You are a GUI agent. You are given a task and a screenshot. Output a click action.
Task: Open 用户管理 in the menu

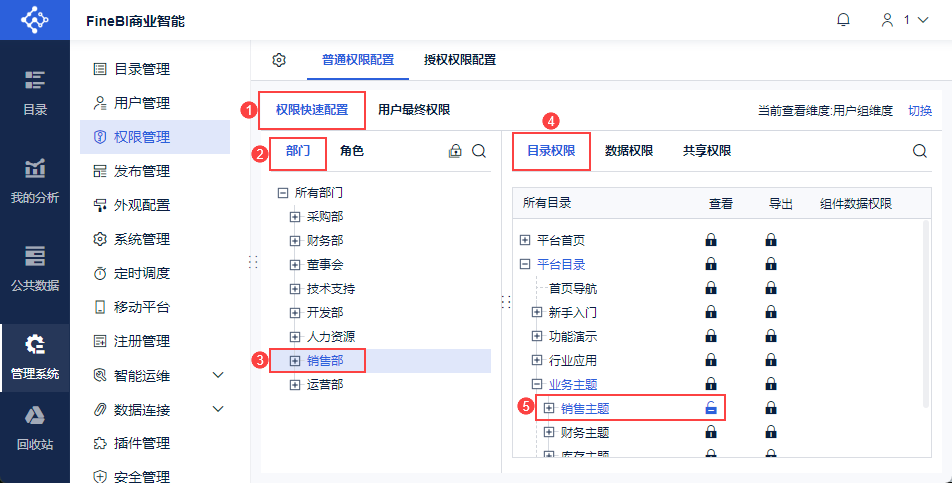coord(142,103)
